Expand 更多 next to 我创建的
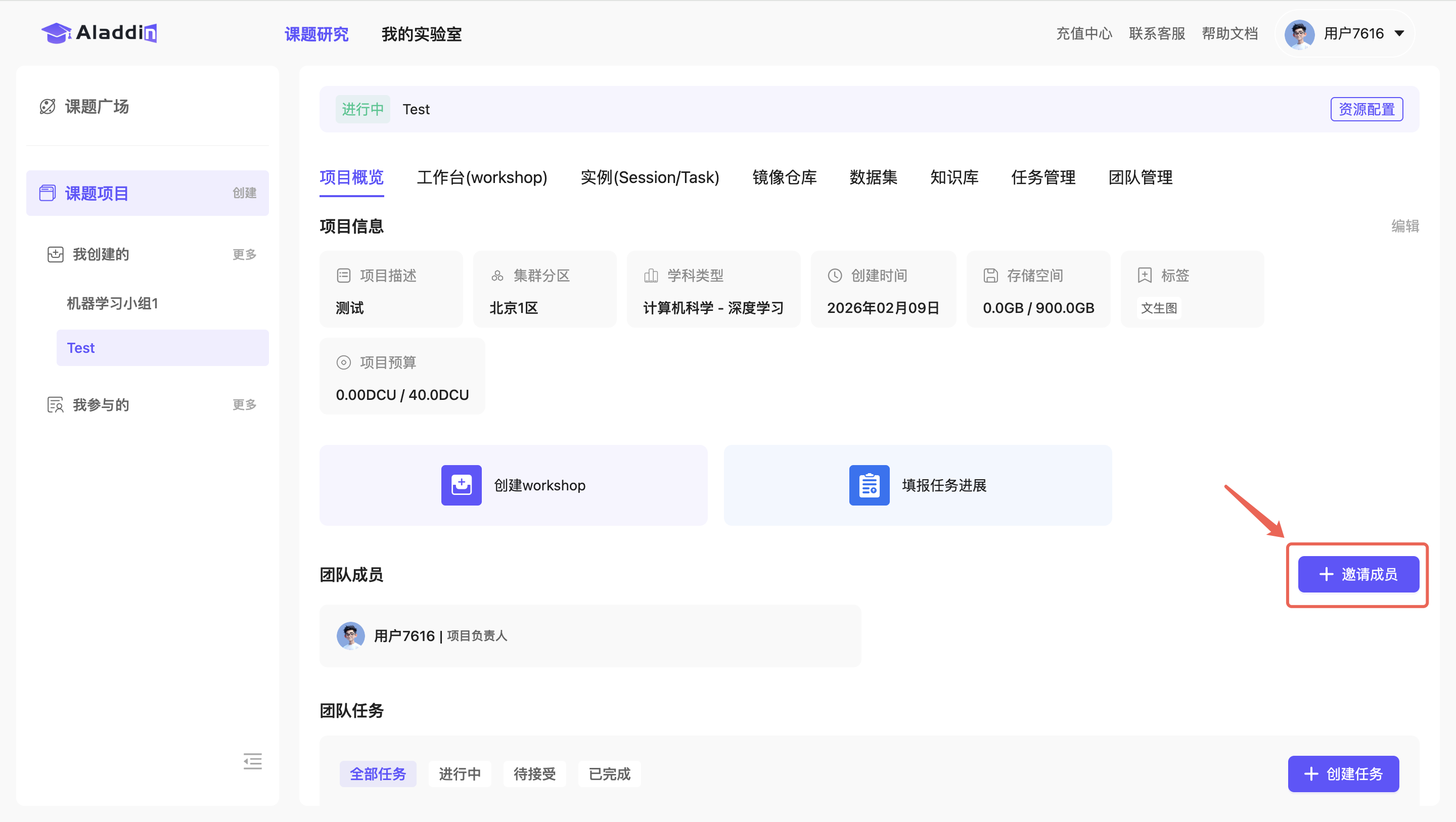The width and height of the screenshot is (1456, 822). click(x=244, y=254)
